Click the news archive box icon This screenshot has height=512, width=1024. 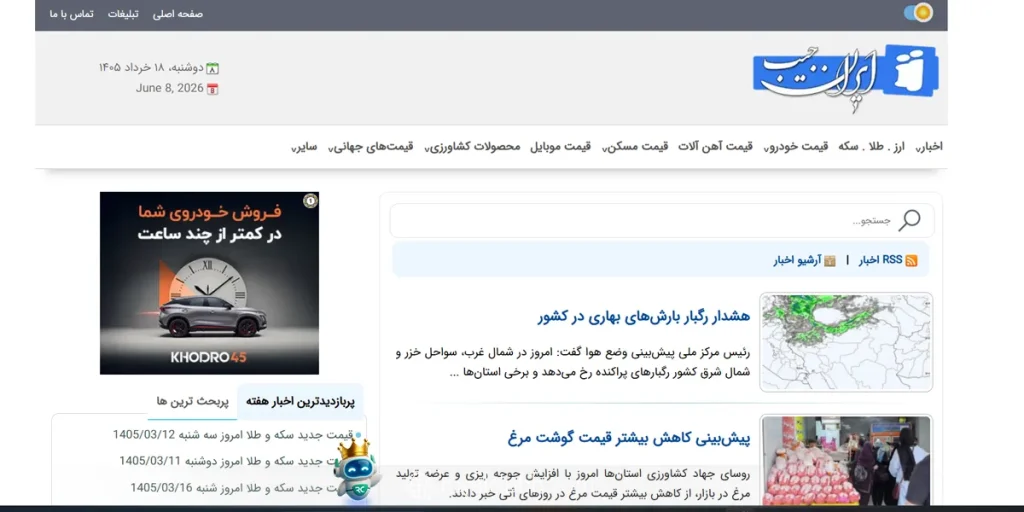tap(830, 261)
